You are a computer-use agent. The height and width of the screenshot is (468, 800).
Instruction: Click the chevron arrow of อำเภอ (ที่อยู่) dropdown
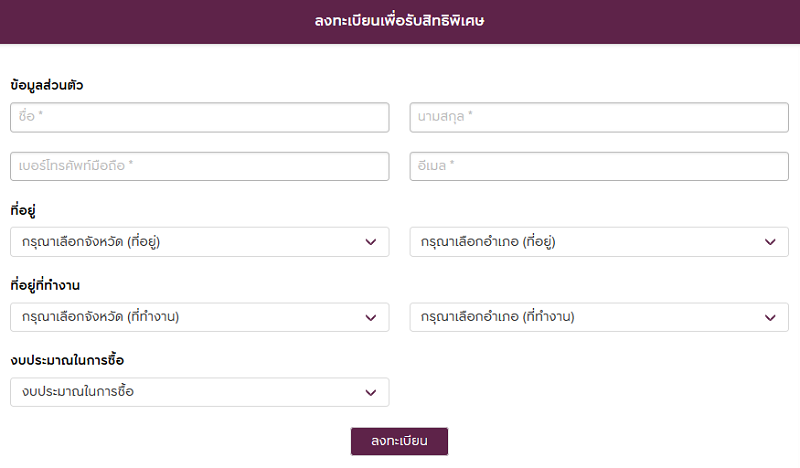coord(770,242)
